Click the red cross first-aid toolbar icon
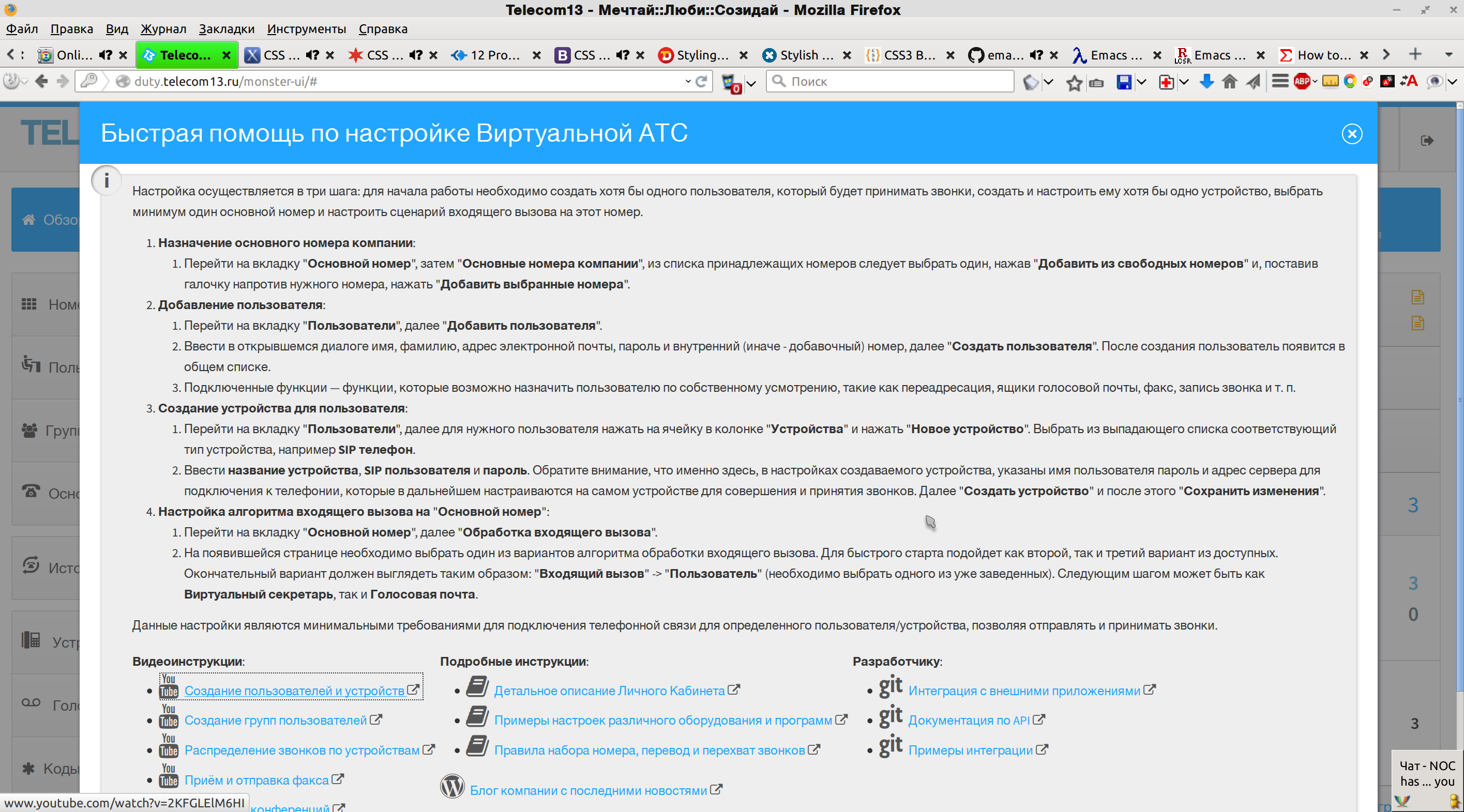The height and width of the screenshot is (812, 1464). coord(1166,82)
